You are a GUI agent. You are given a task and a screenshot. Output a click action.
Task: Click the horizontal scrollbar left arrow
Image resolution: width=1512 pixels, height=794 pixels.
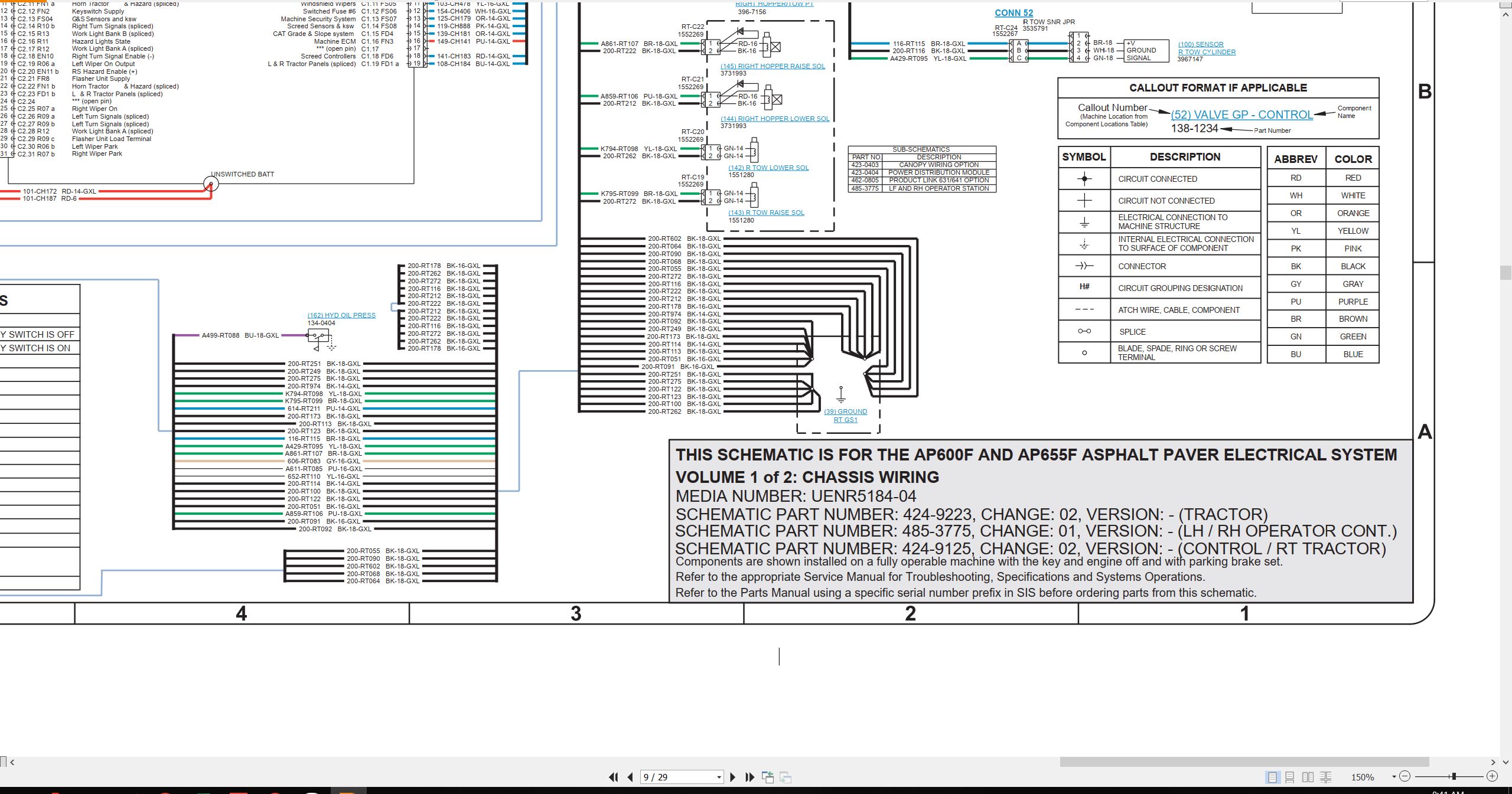click(12, 762)
